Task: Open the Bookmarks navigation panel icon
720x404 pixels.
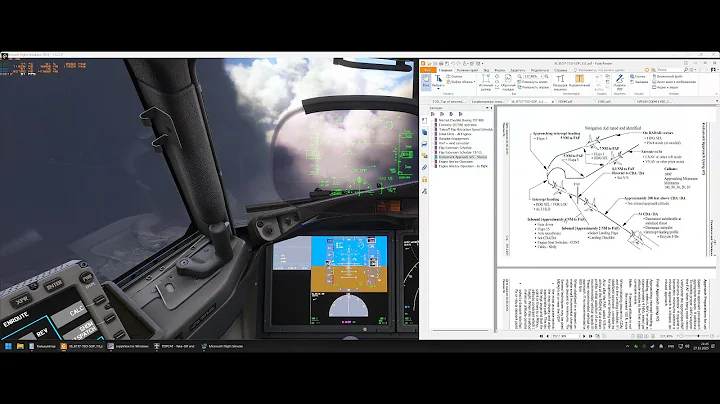Action: (424, 121)
